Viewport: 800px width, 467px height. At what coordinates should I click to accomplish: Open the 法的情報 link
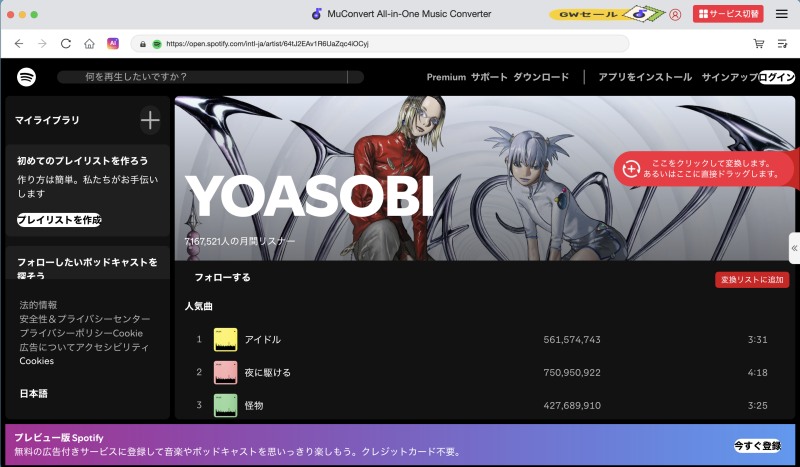(x=38, y=305)
